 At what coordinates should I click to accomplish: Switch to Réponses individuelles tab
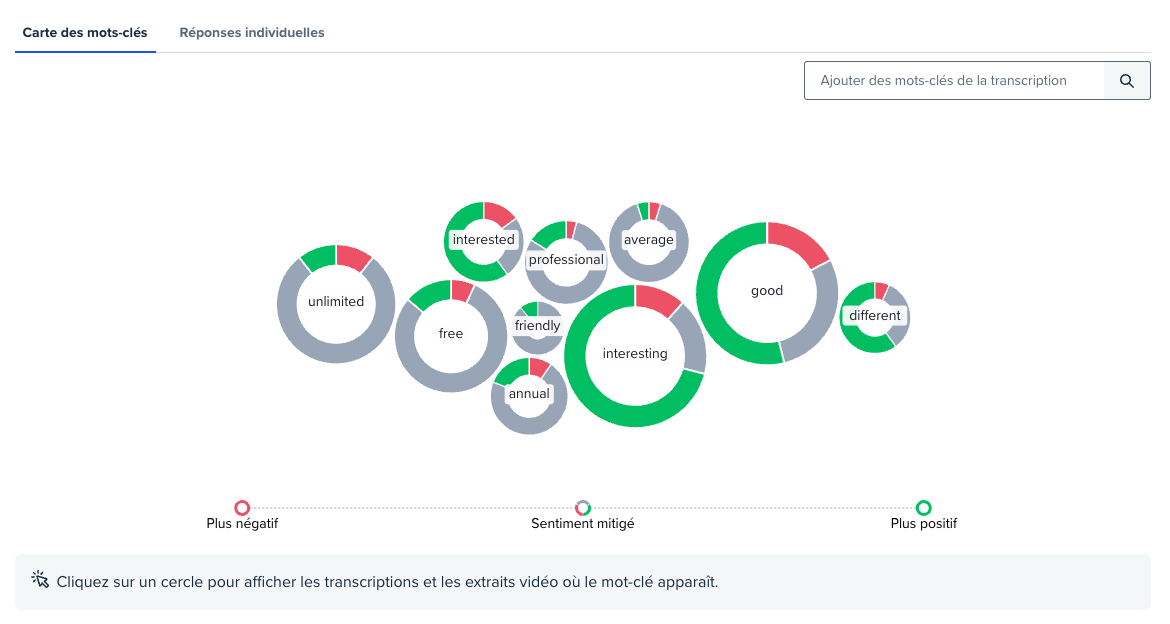[252, 33]
